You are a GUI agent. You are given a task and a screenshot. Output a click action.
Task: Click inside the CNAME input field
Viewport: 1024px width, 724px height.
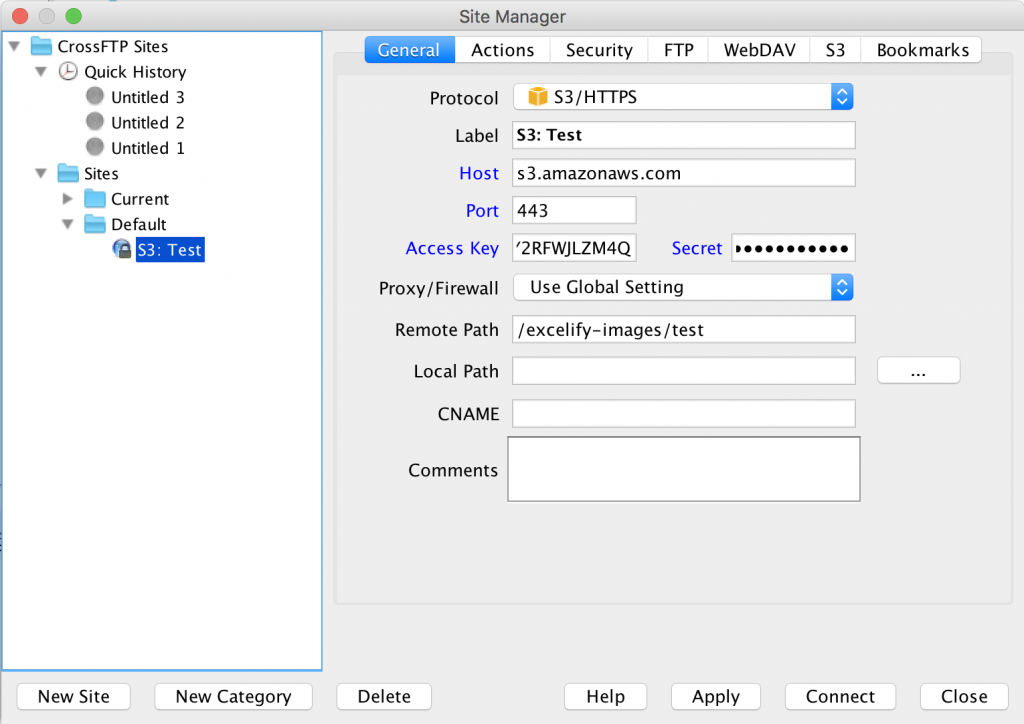(683, 413)
